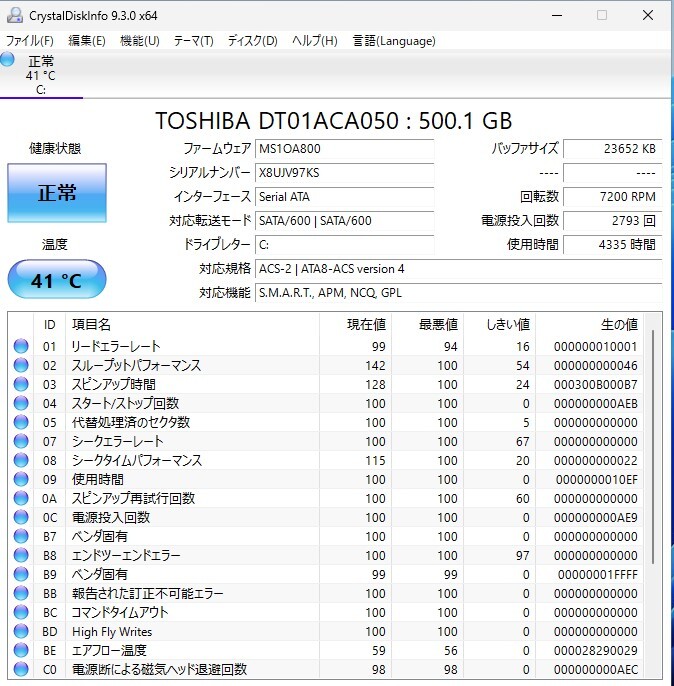The image size is (674, 686).
Task: Open the テーマ(T) menu
Action: point(193,41)
